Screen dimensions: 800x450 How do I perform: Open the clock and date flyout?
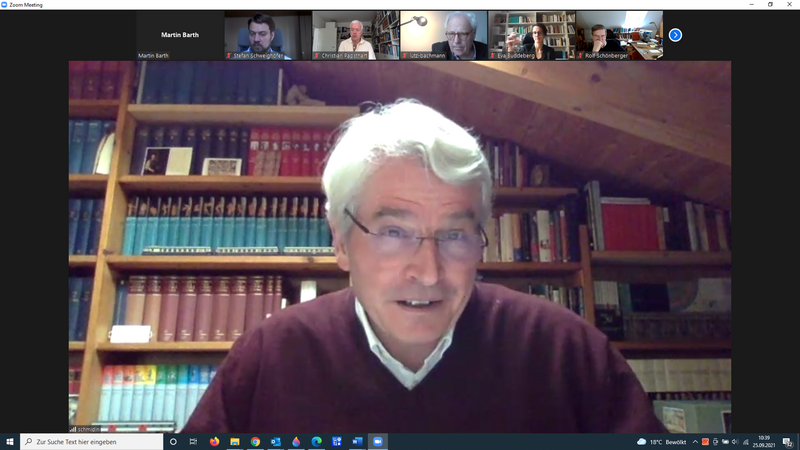765,441
